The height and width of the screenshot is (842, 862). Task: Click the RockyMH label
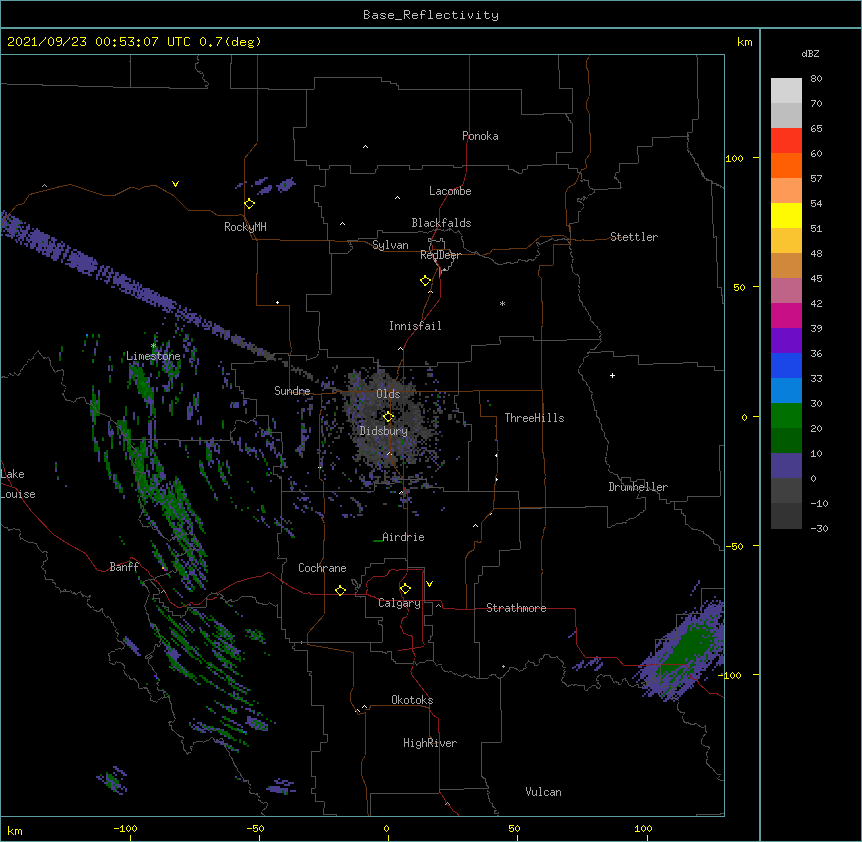[245, 227]
